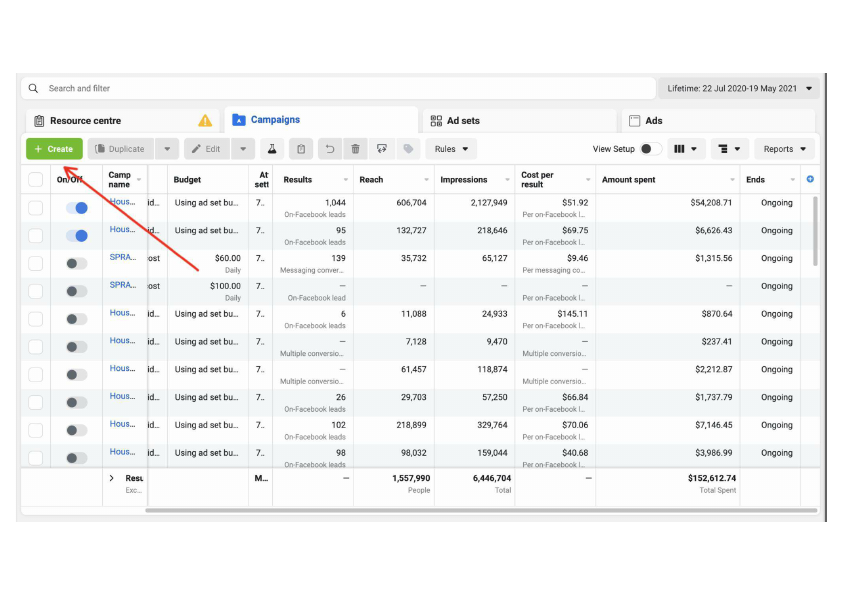Click the total reach value 1,557,990
This screenshot has height=595, width=842.
click(411, 478)
